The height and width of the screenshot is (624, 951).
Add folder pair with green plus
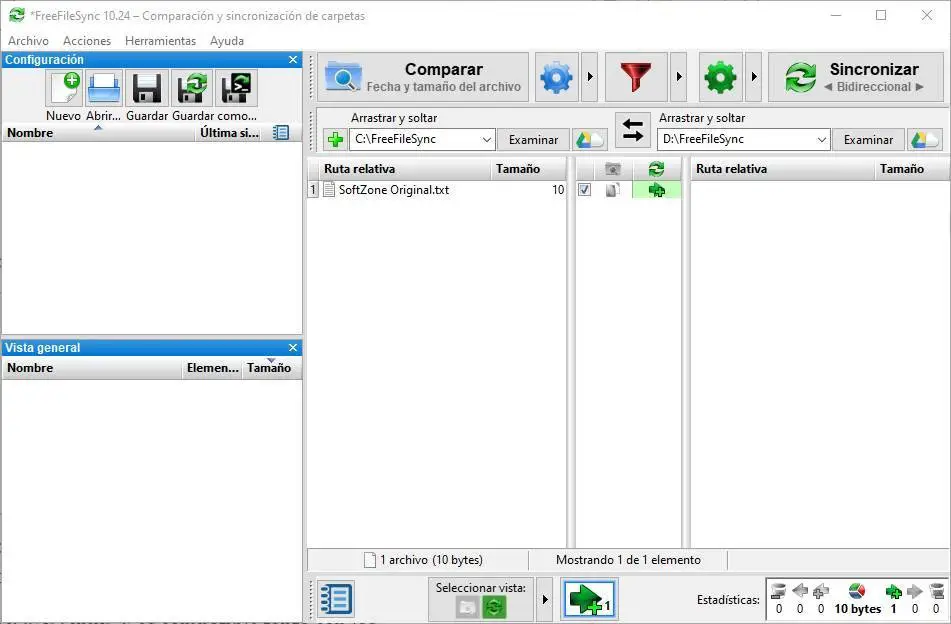coord(335,139)
